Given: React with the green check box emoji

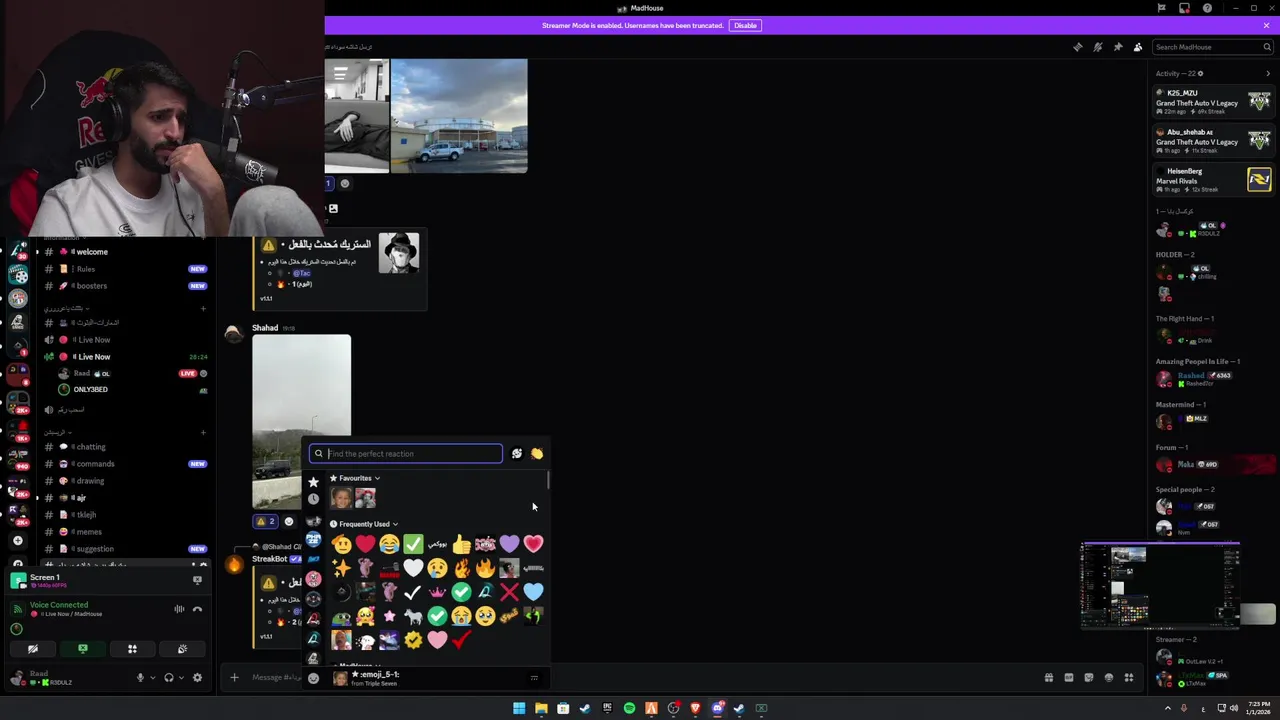Looking at the screenshot, I should [x=413, y=544].
